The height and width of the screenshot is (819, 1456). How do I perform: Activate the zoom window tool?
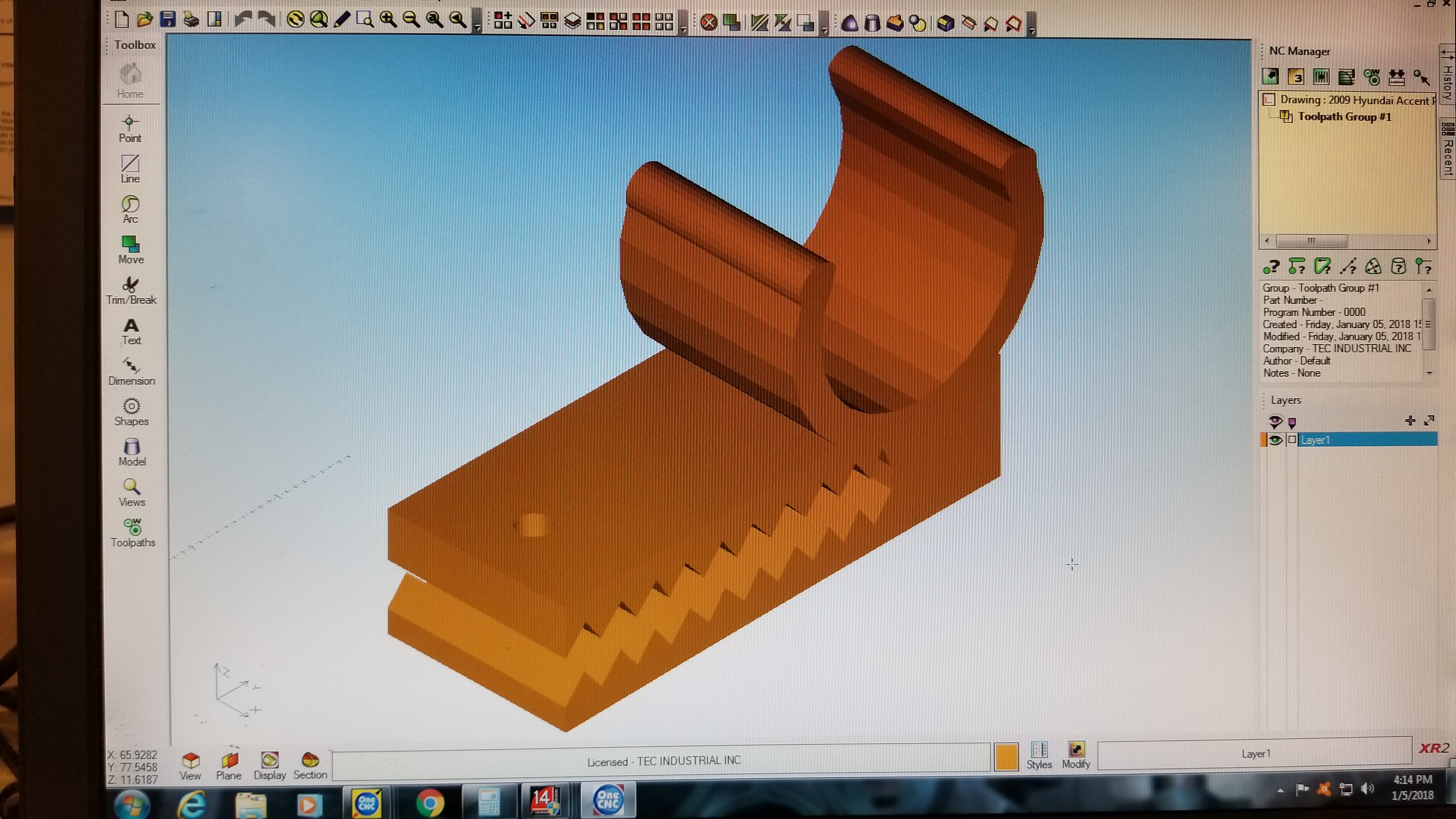click(365, 20)
